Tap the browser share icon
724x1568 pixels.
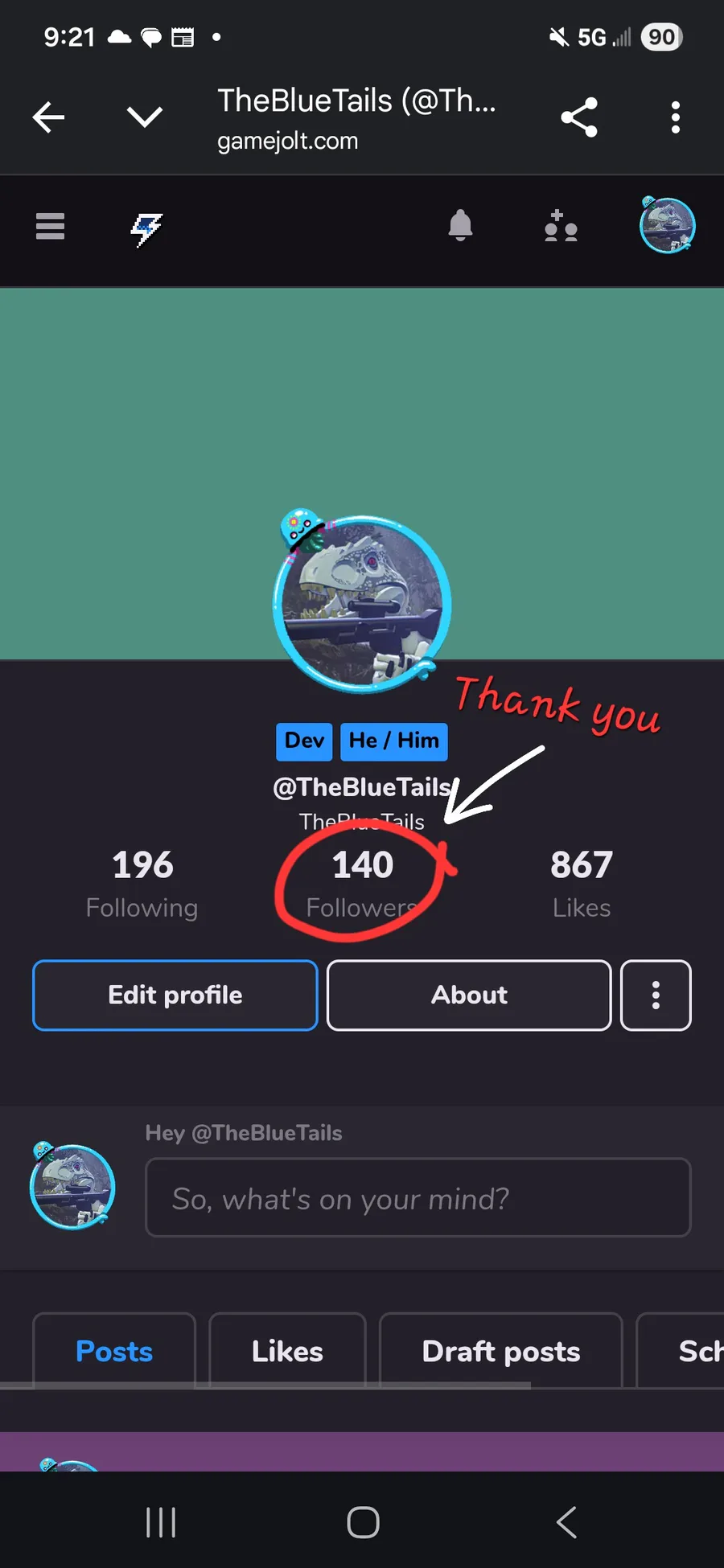click(579, 117)
